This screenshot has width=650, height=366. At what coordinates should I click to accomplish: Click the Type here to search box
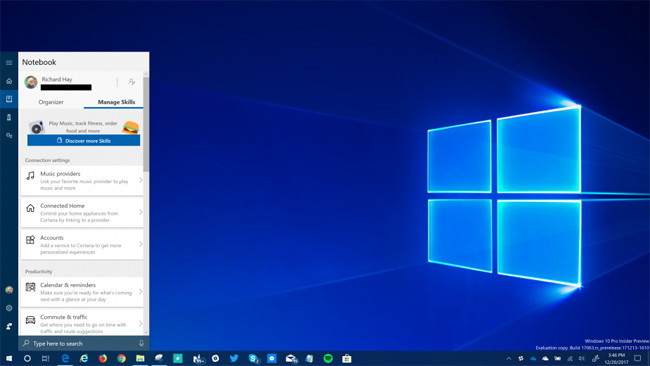(84, 343)
